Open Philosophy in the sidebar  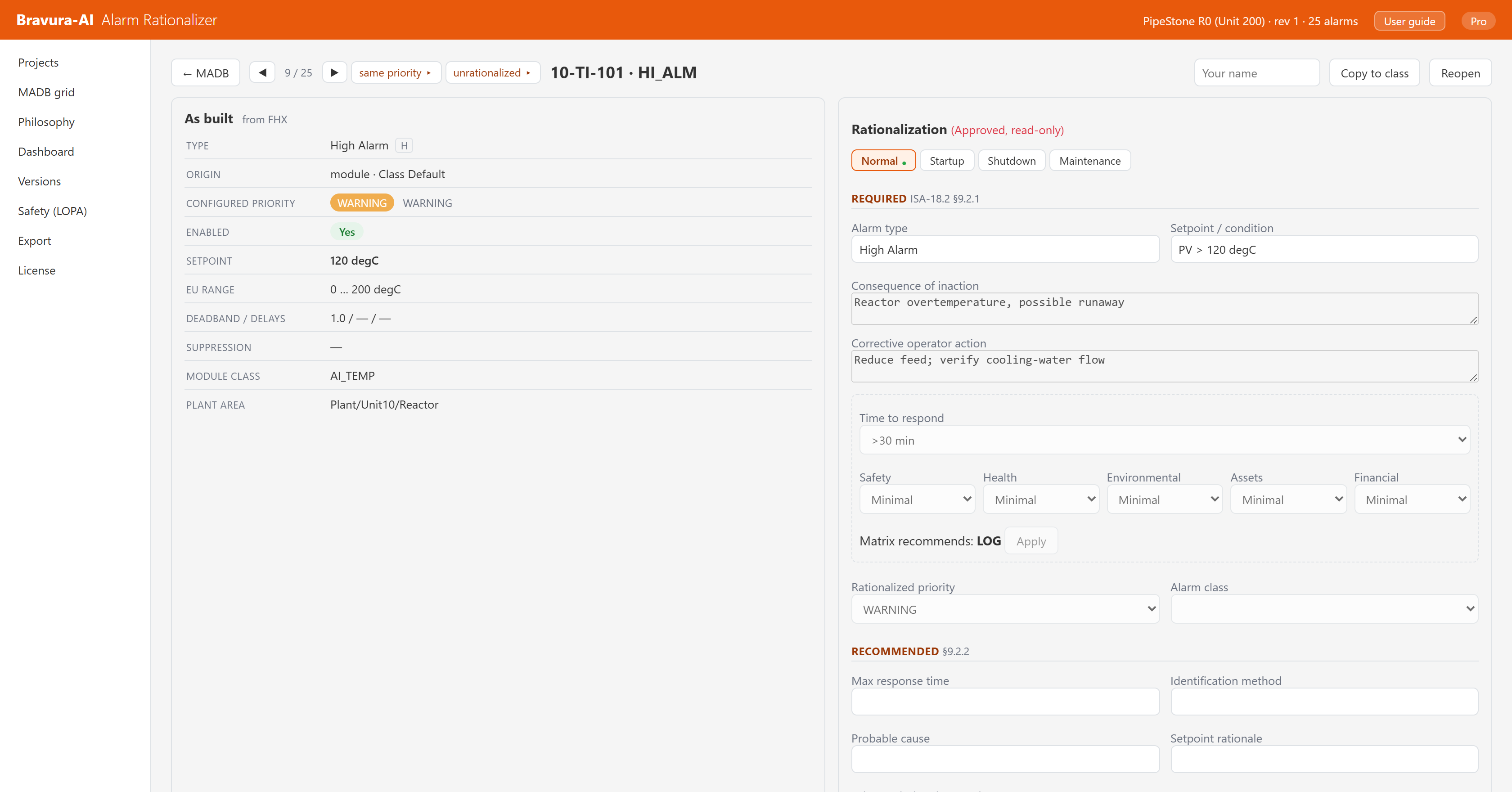click(46, 121)
